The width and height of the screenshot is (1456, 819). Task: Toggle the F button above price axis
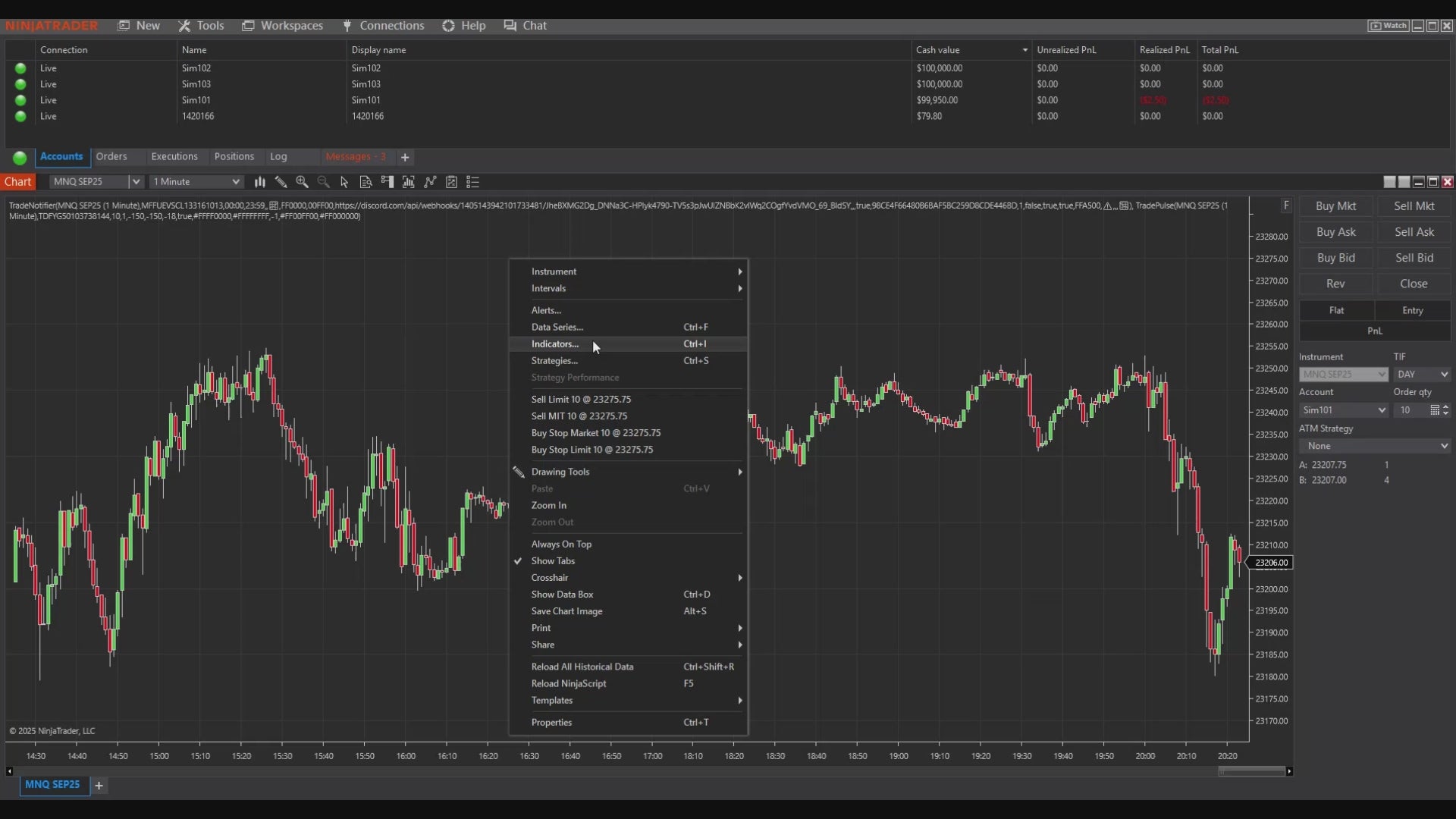point(1286,206)
